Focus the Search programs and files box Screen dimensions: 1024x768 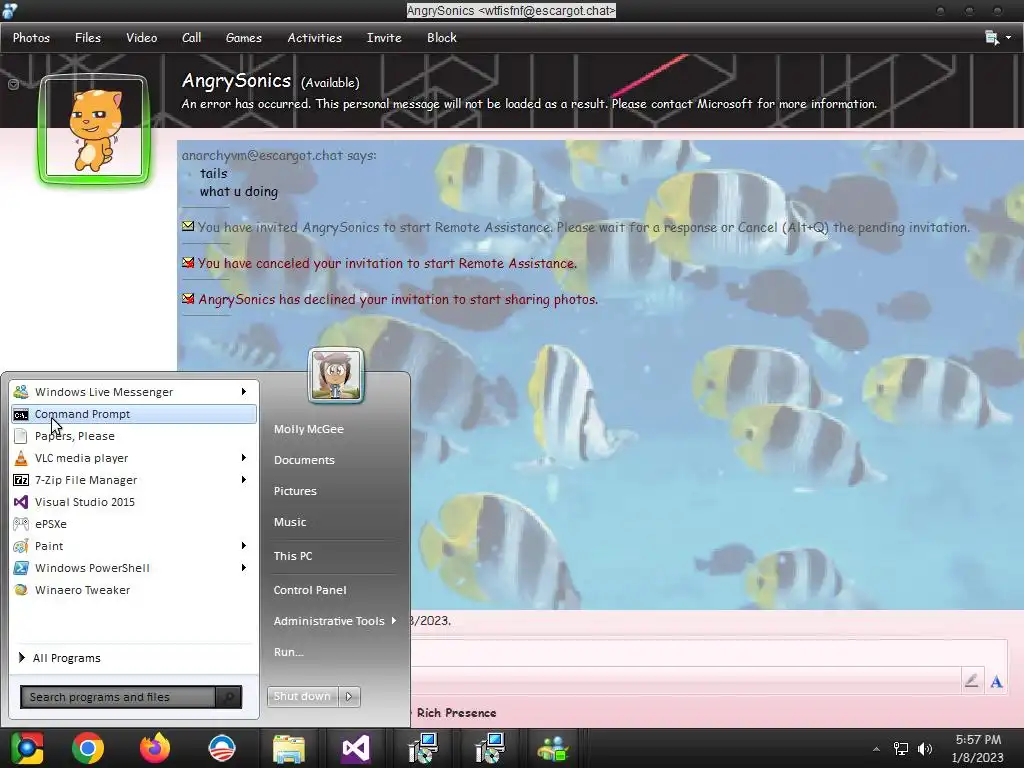coord(118,697)
